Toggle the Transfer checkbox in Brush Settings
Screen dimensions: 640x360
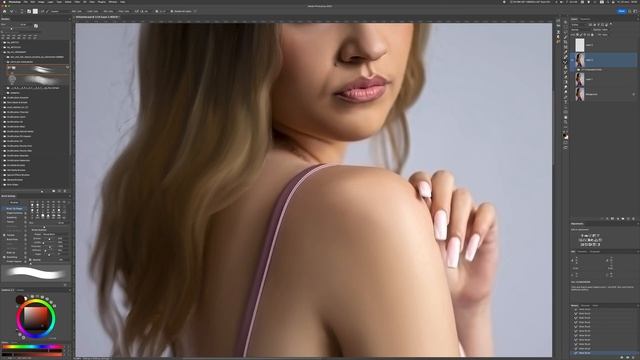[x=4, y=235]
